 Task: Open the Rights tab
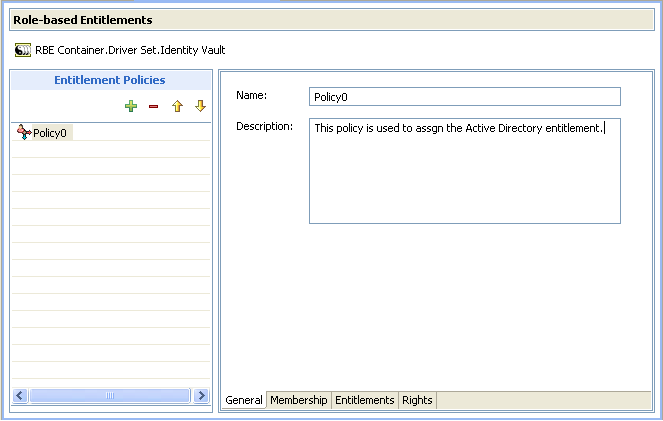417,400
